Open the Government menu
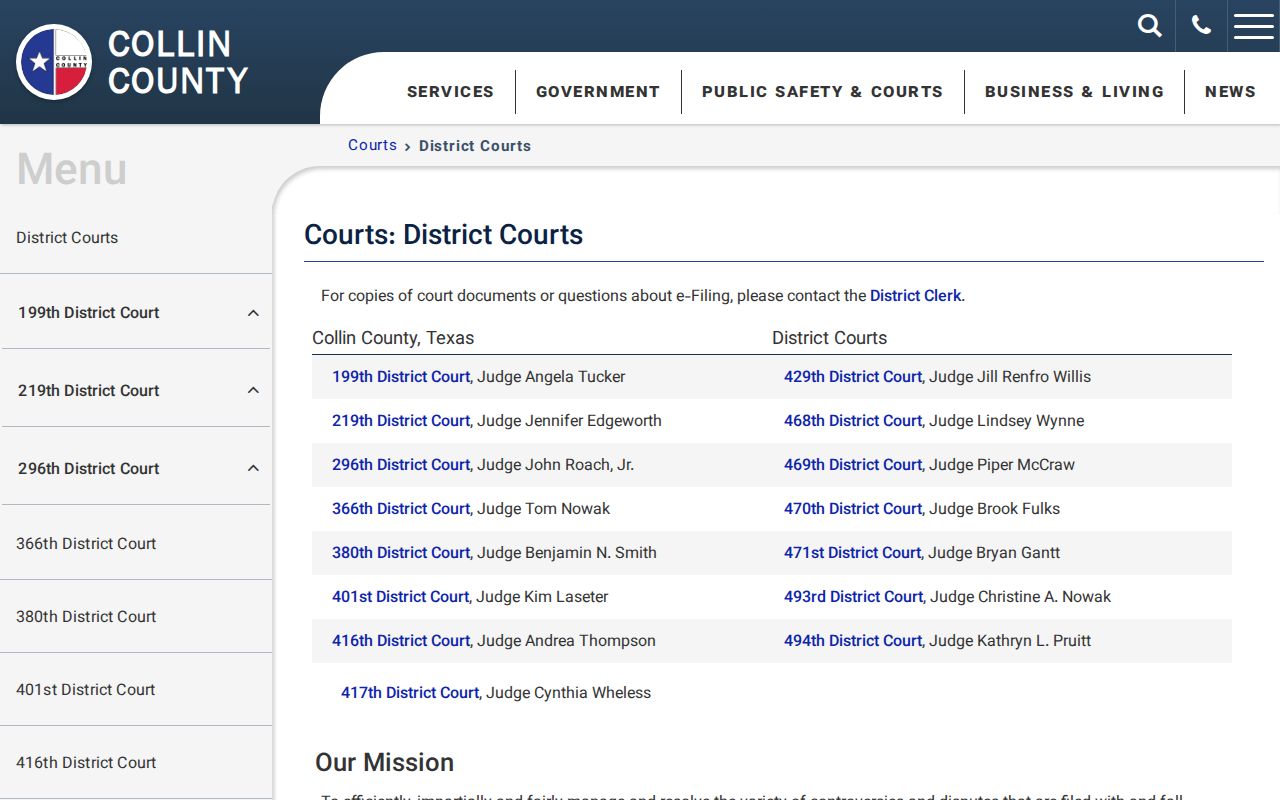The height and width of the screenshot is (800, 1280). pyautogui.click(x=598, y=92)
